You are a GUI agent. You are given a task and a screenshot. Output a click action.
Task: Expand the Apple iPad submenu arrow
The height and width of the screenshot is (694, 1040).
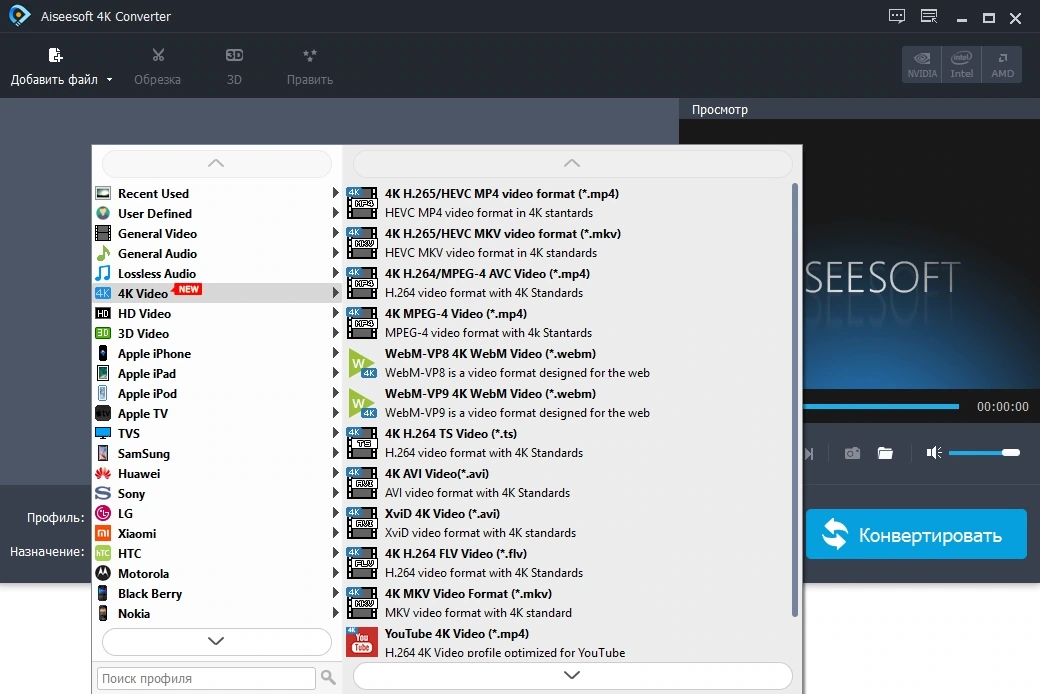(x=335, y=373)
